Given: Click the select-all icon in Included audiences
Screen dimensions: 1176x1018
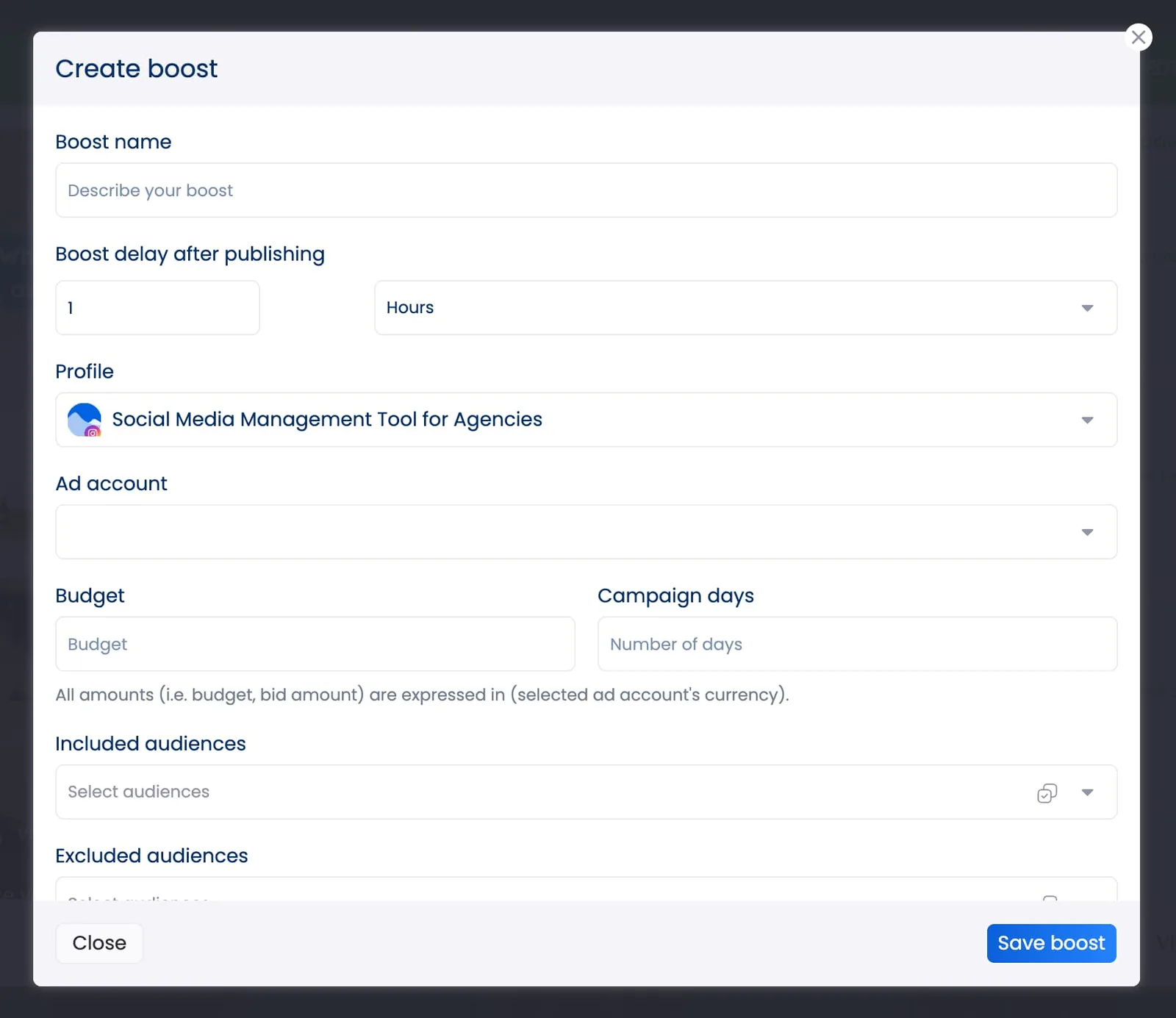Looking at the screenshot, I should coord(1047,792).
